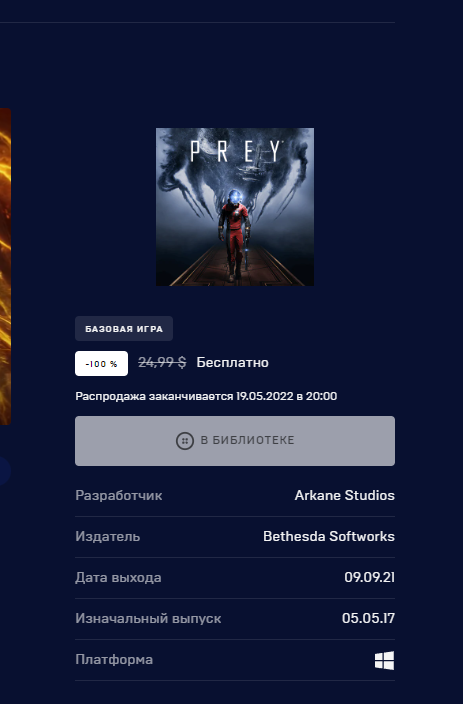Open Bethesda Softworks publisher link
Image resolution: width=463 pixels, height=704 pixels.
point(329,536)
